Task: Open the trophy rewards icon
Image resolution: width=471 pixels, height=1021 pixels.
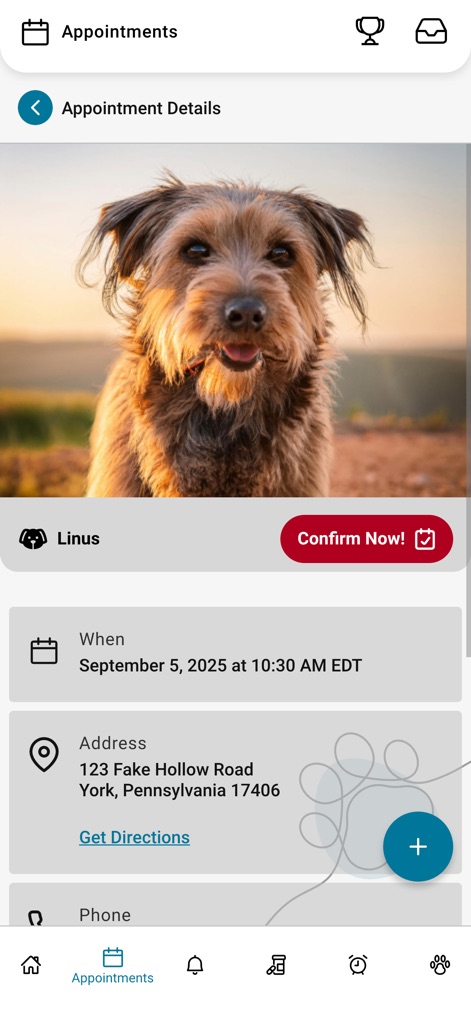Action: (x=369, y=31)
